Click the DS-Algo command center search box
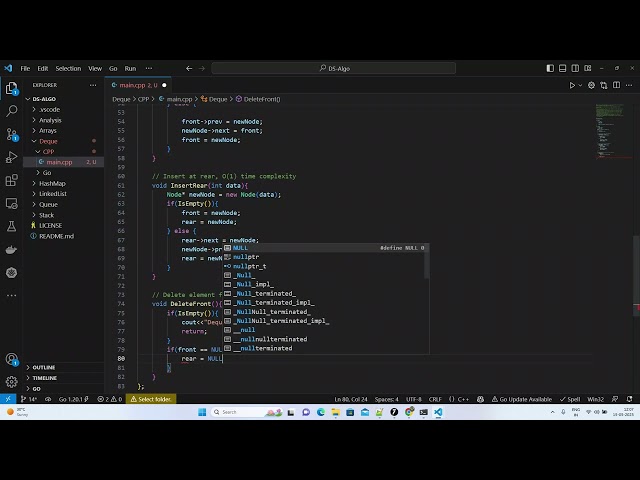The width and height of the screenshot is (640, 480). click(333, 68)
